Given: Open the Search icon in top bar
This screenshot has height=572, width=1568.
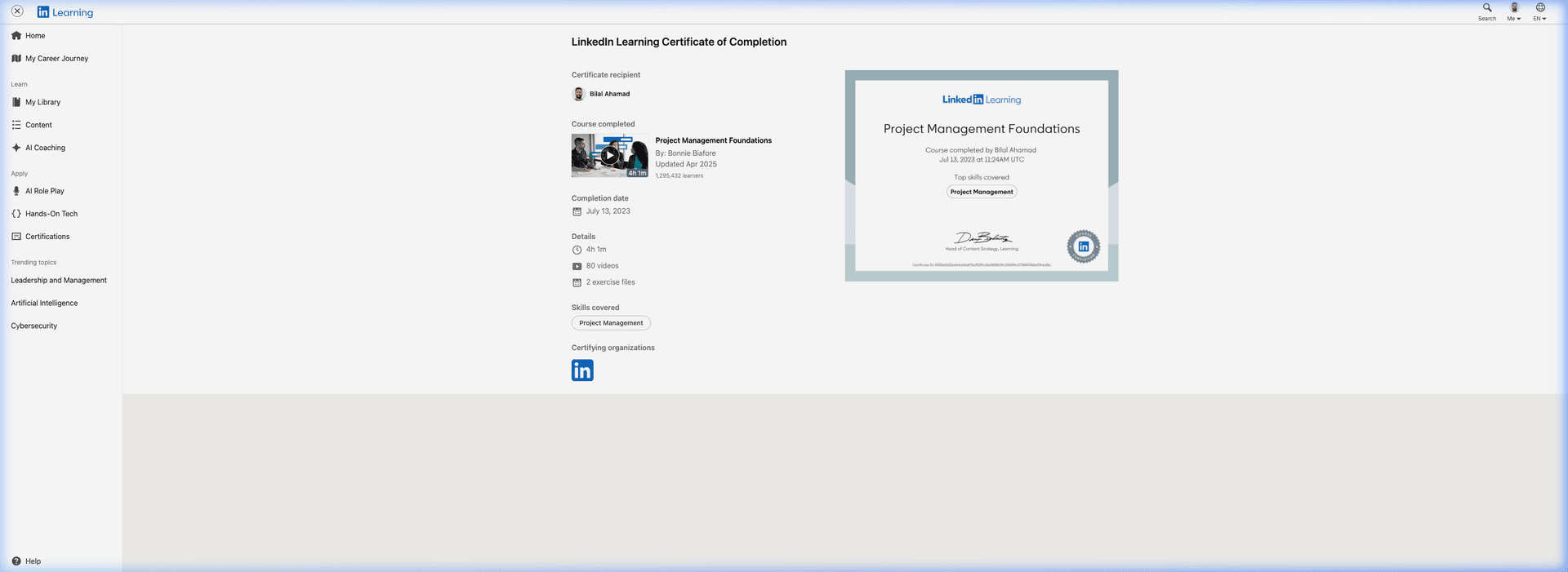Looking at the screenshot, I should pos(1487,11).
